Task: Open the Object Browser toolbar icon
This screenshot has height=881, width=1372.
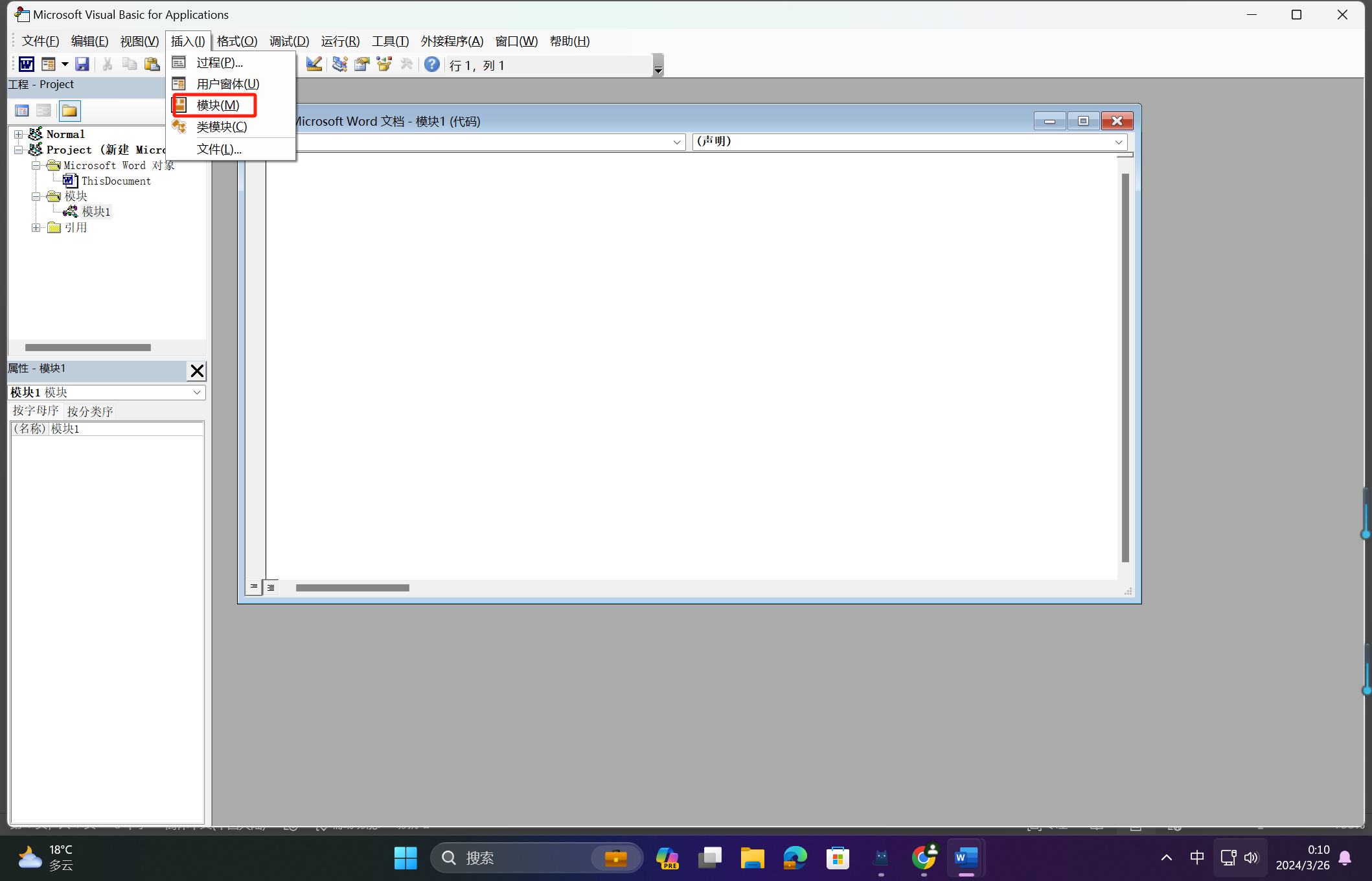Action: coord(384,64)
